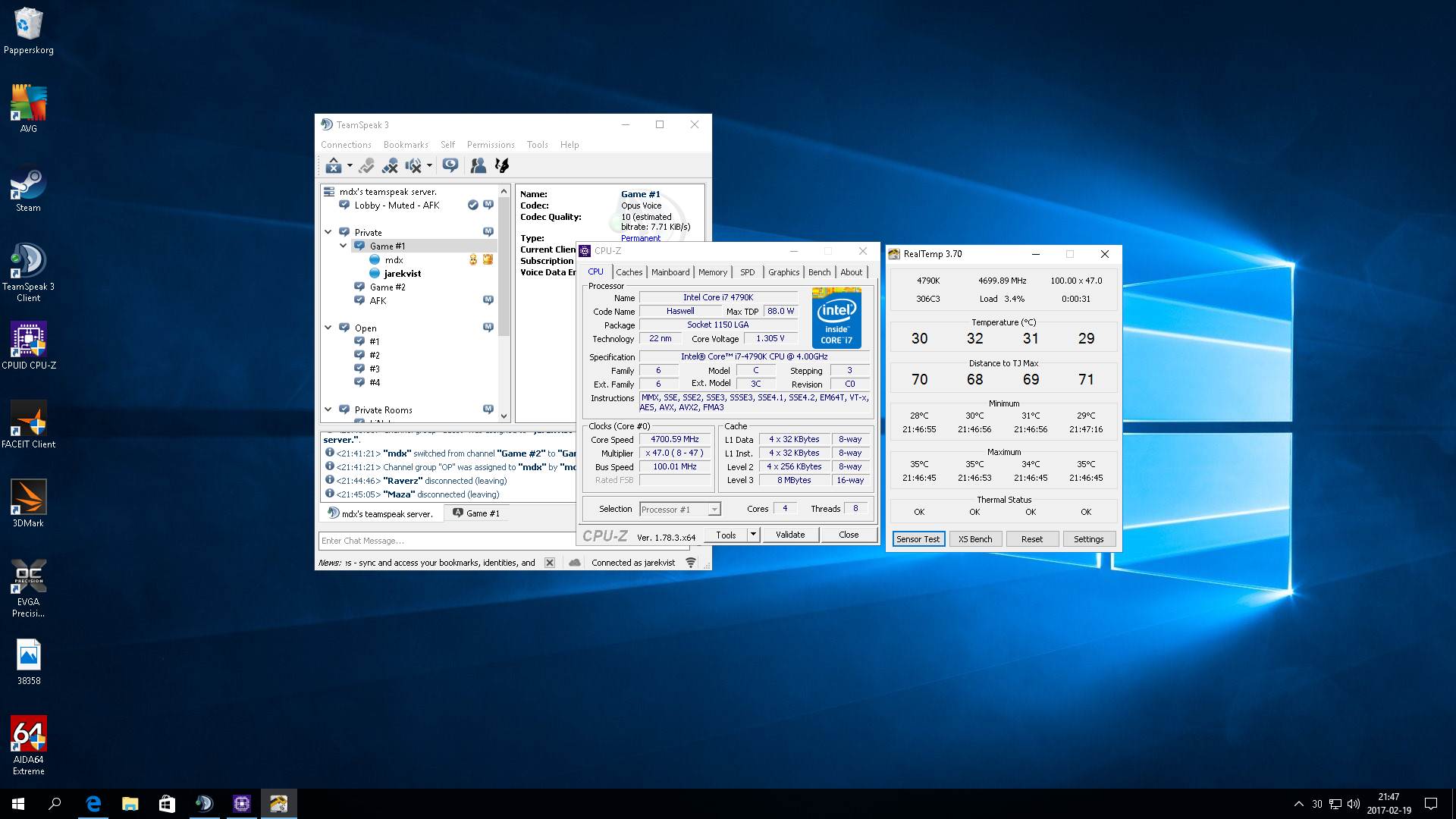Toggle Mute Speakers in TeamSpeak toolbar
The height and width of the screenshot is (819, 1456).
[x=413, y=165]
